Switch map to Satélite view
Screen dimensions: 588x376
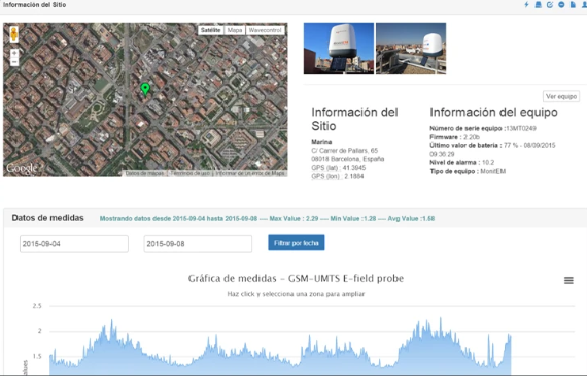pyautogui.click(x=210, y=30)
